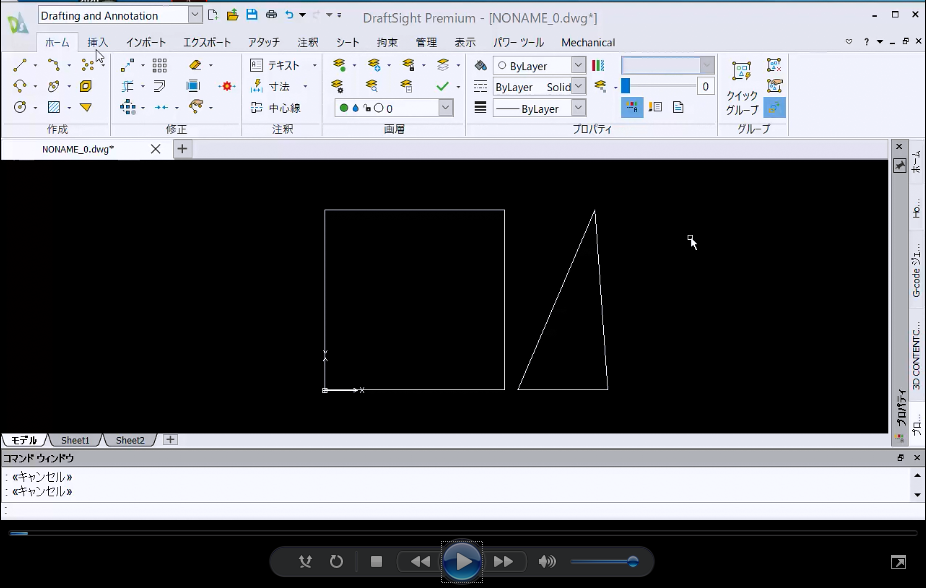Expand the Dimension button dropdown arrow
This screenshot has width=926, height=588.
point(305,86)
